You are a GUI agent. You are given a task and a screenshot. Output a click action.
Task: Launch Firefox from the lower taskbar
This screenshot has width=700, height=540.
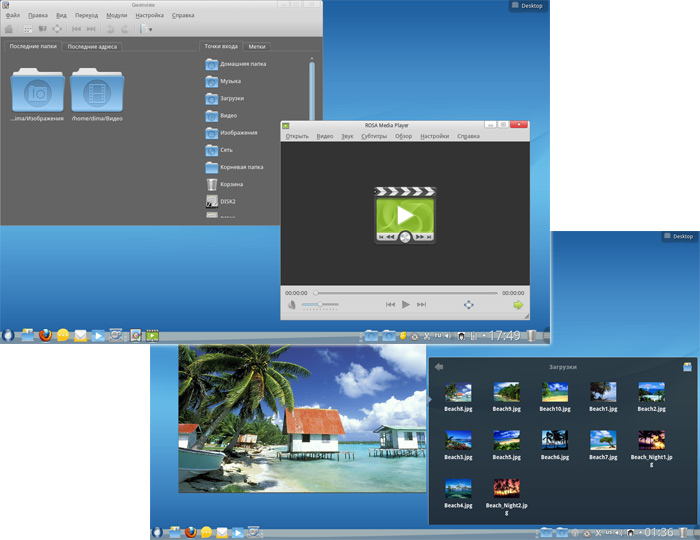pos(191,532)
